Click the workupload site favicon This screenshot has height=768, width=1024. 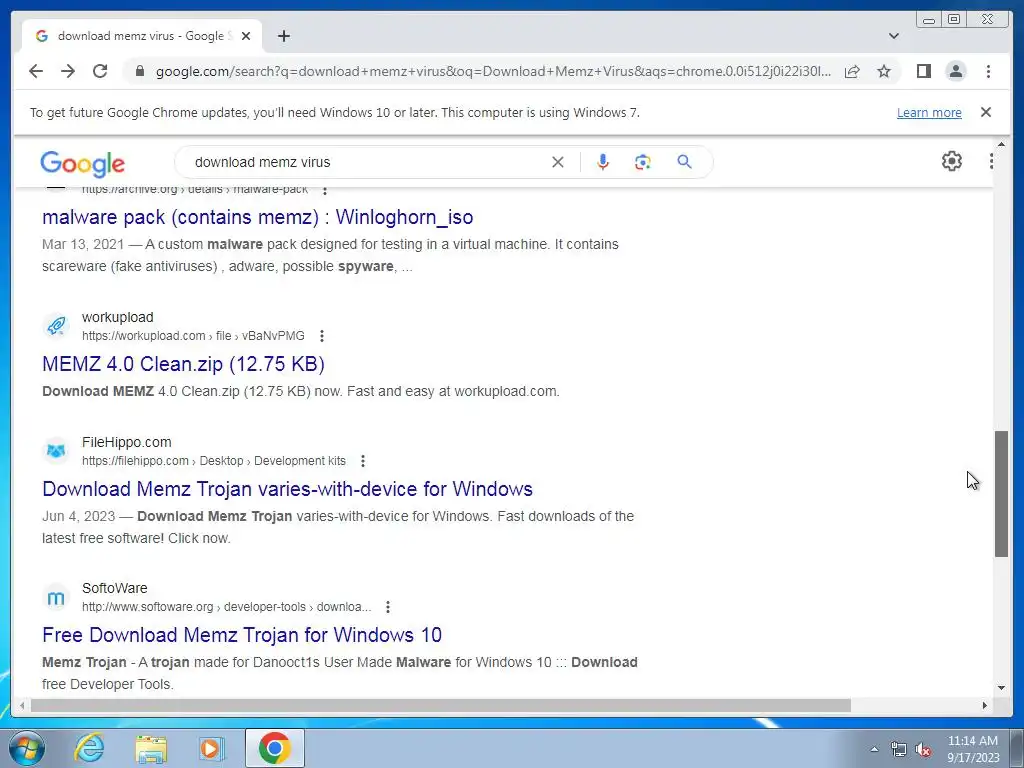[56, 325]
